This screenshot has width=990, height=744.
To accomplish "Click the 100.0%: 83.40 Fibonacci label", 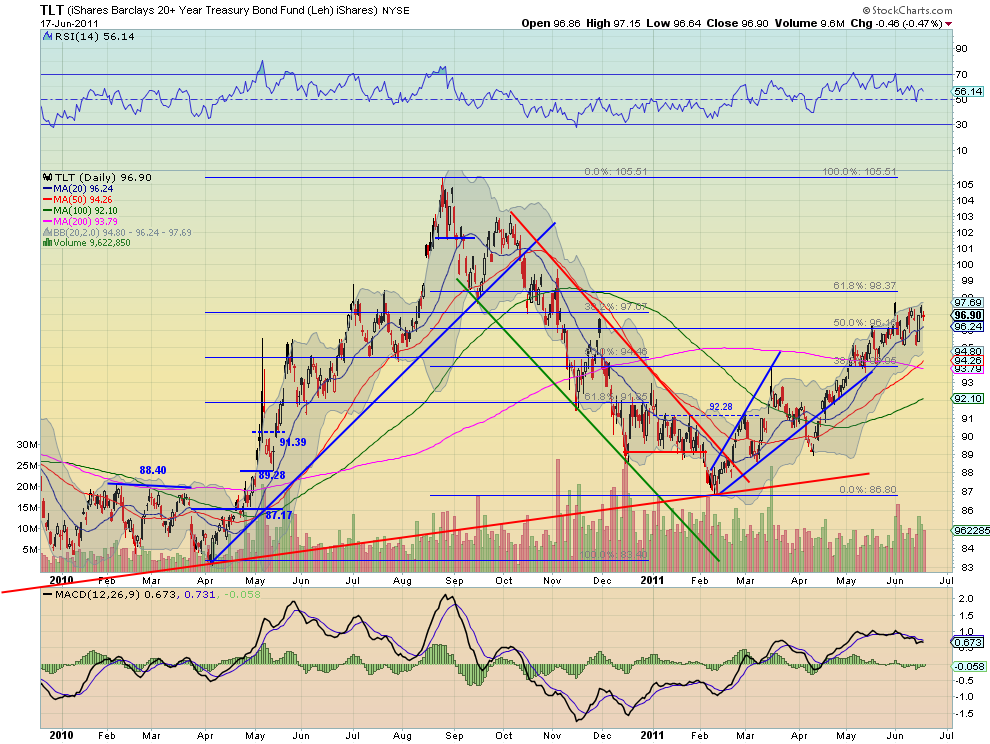I will [613, 555].
